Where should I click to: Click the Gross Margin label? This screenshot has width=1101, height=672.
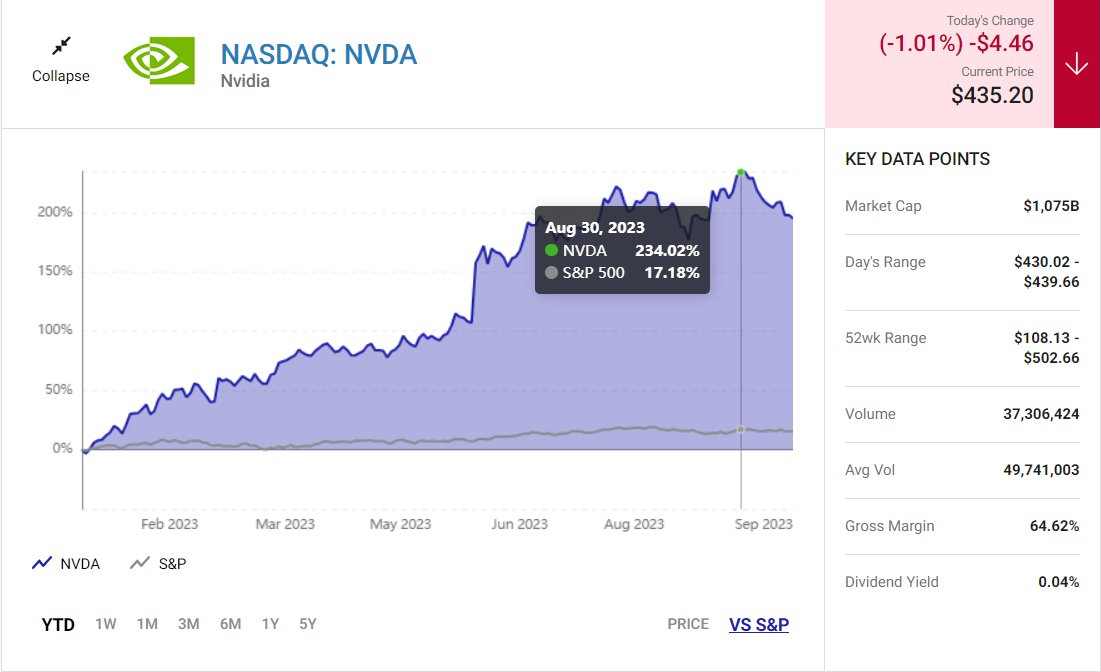click(890, 526)
